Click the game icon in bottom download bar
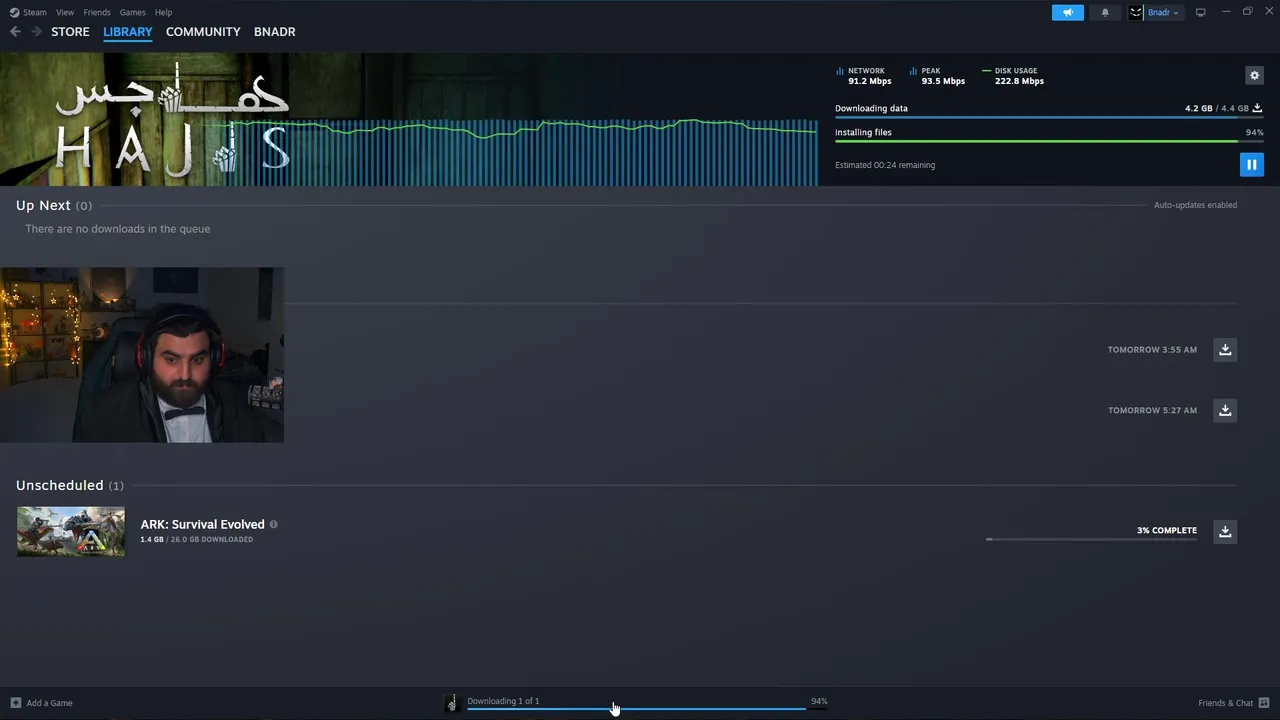Viewport: 1280px width, 720px height. [x=451, y=703]
